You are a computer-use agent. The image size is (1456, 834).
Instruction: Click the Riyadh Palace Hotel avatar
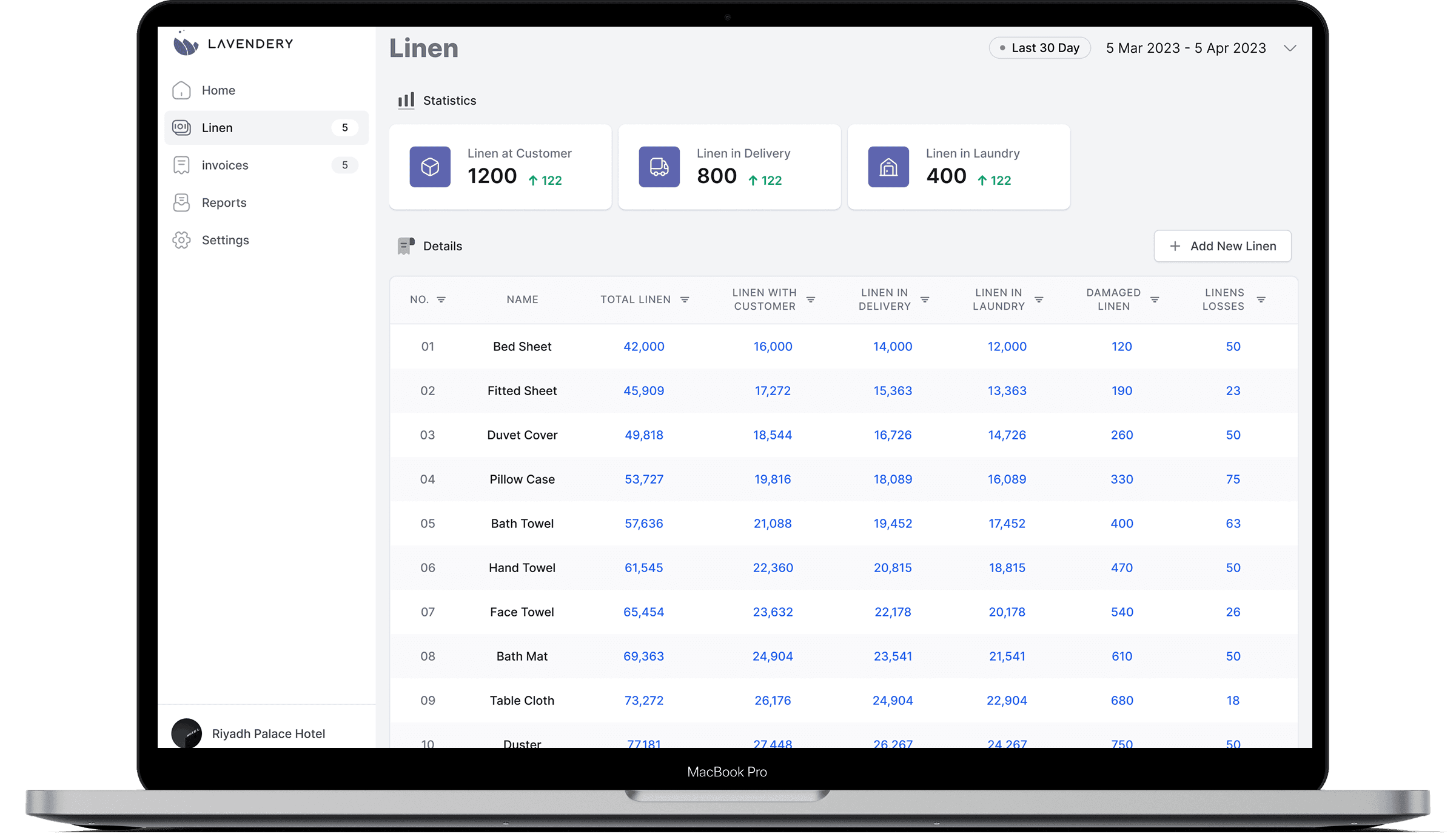pos(187,733)
